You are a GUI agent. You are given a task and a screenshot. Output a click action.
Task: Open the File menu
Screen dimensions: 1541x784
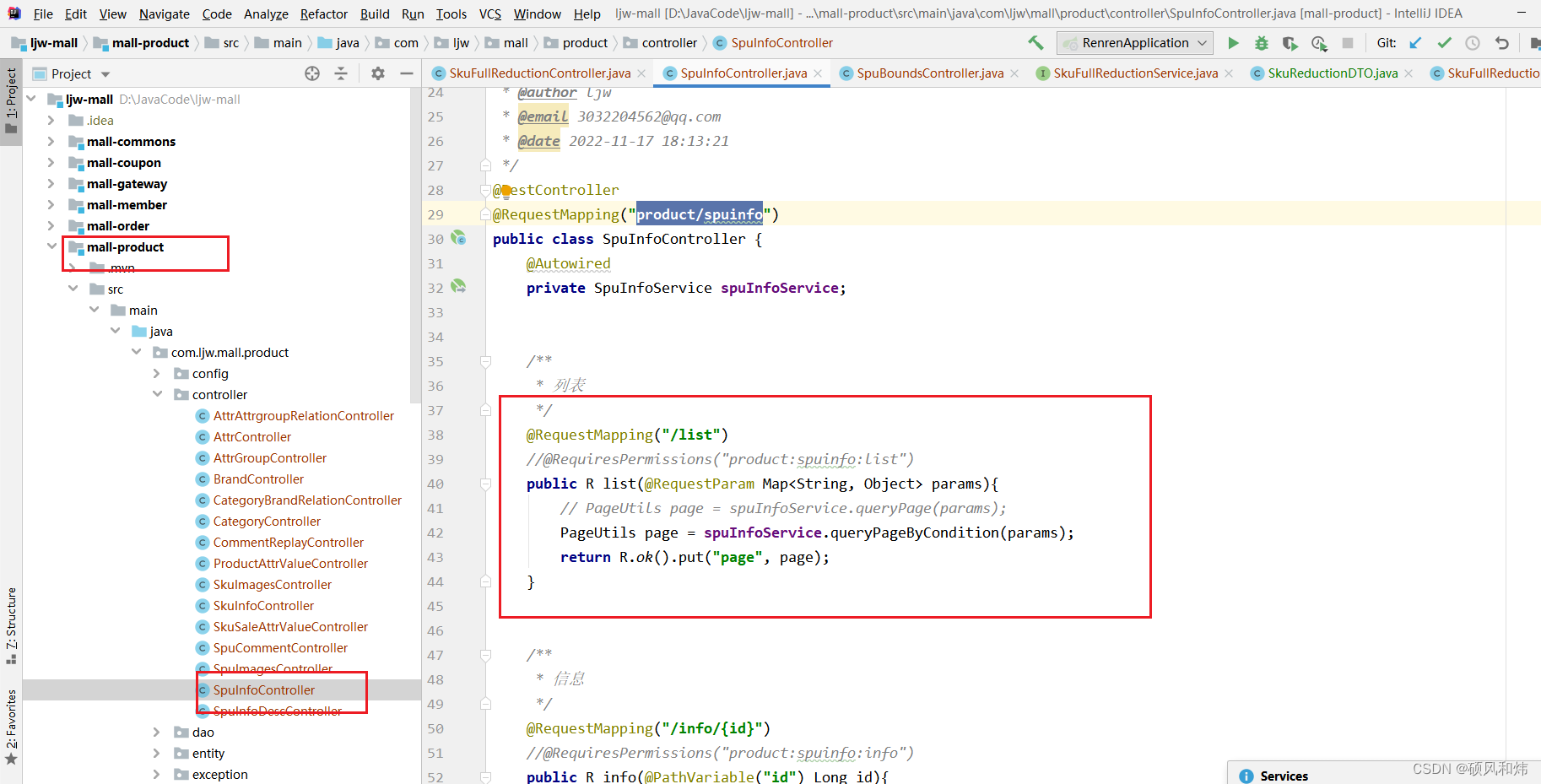43,14
